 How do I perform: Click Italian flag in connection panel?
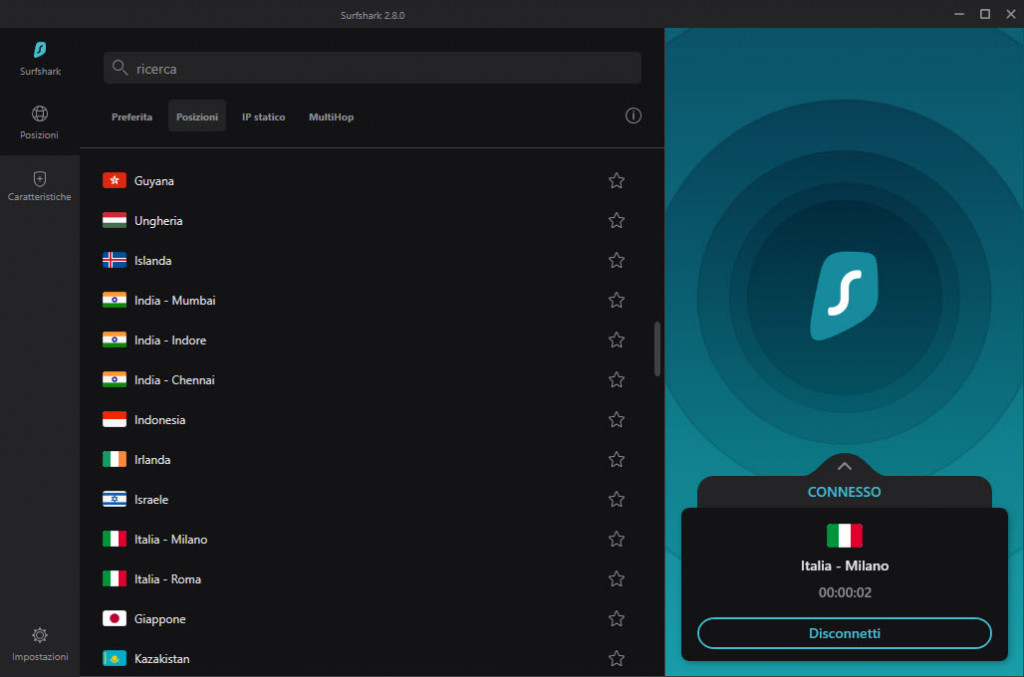844,535
